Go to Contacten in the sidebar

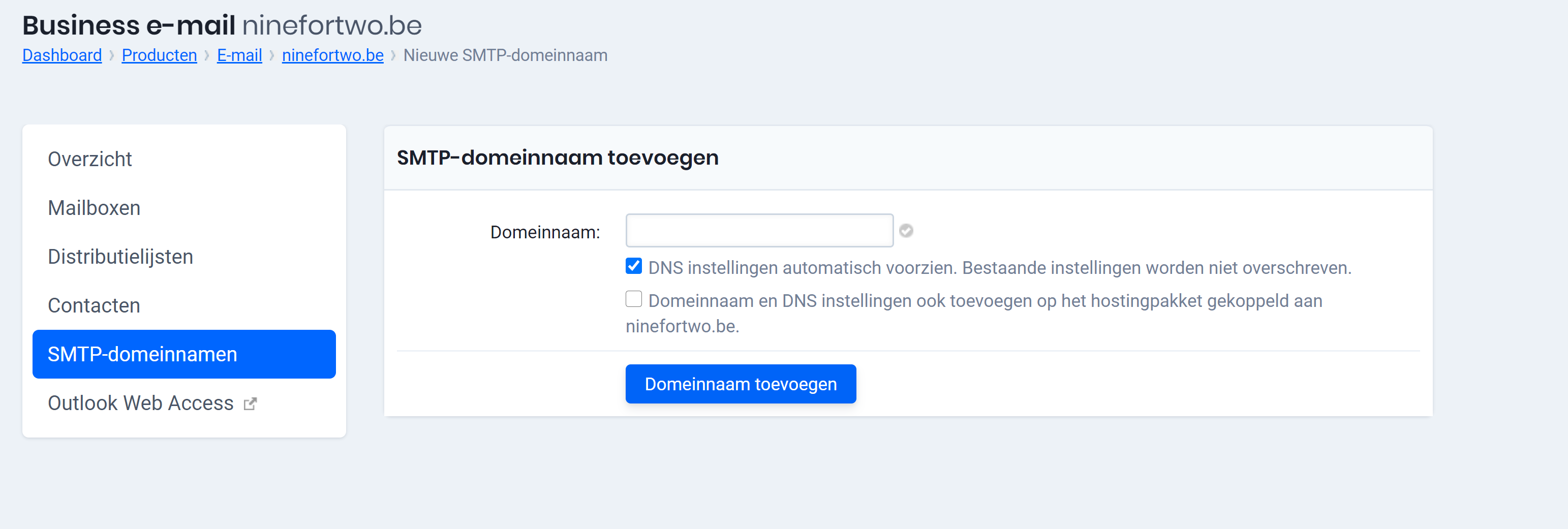click(x=94, y=305)
